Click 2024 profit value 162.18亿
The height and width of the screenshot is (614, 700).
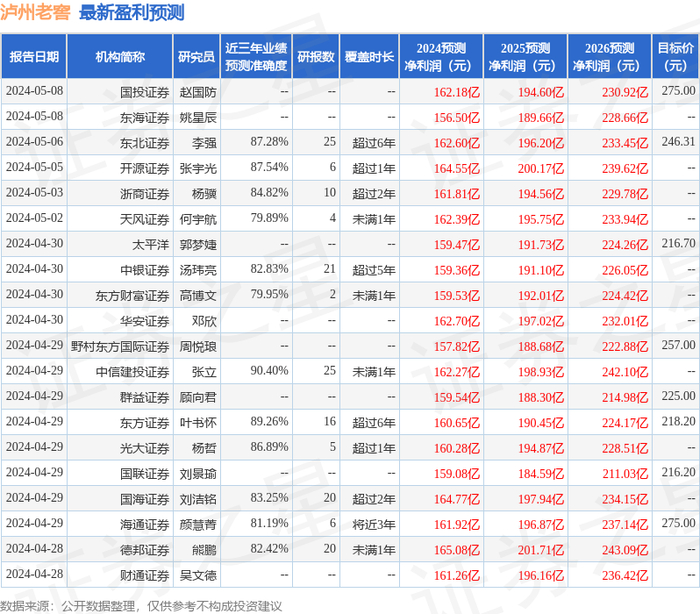457,92
